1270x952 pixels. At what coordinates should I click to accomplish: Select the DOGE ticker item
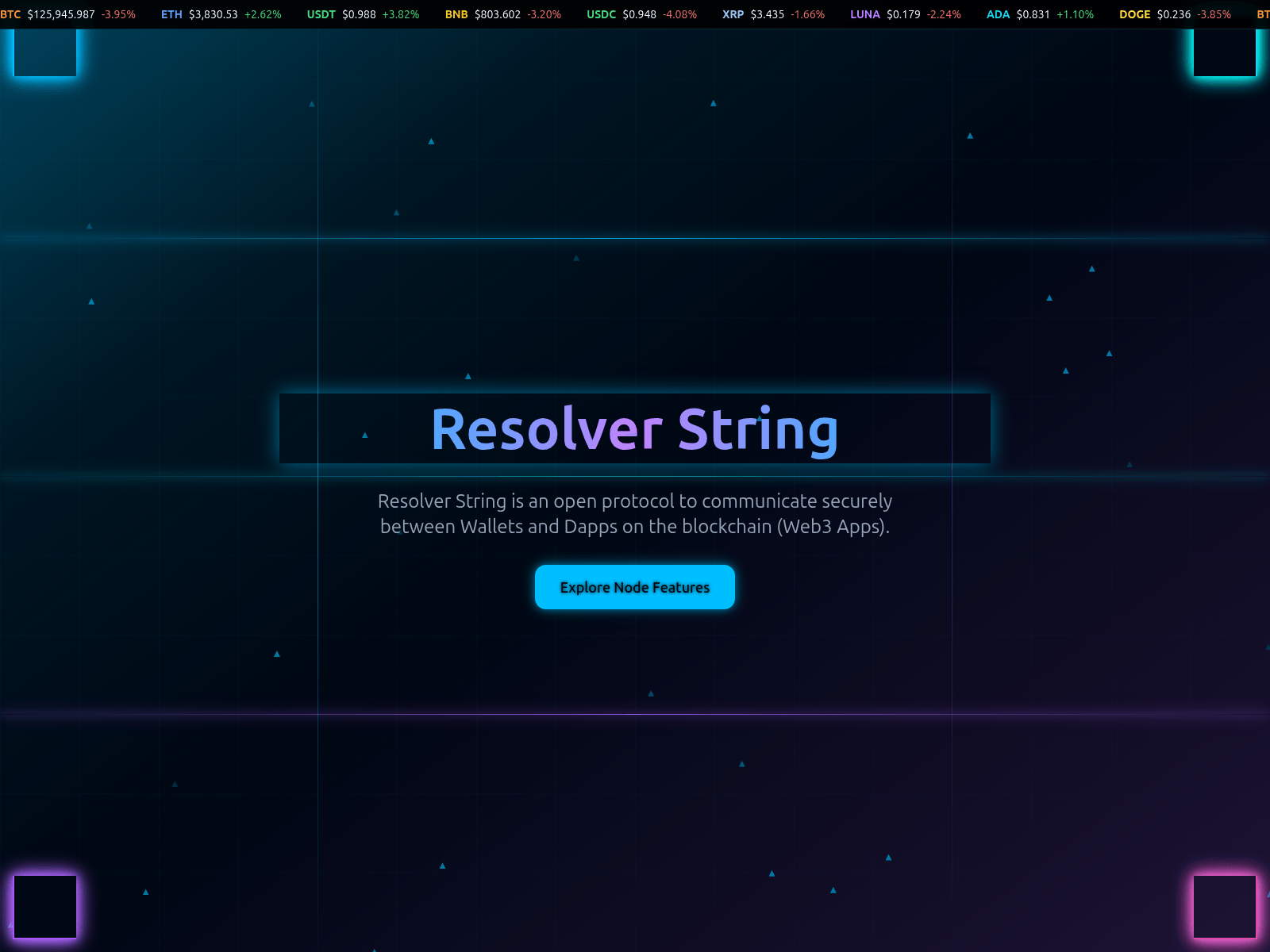[1177, 13]
